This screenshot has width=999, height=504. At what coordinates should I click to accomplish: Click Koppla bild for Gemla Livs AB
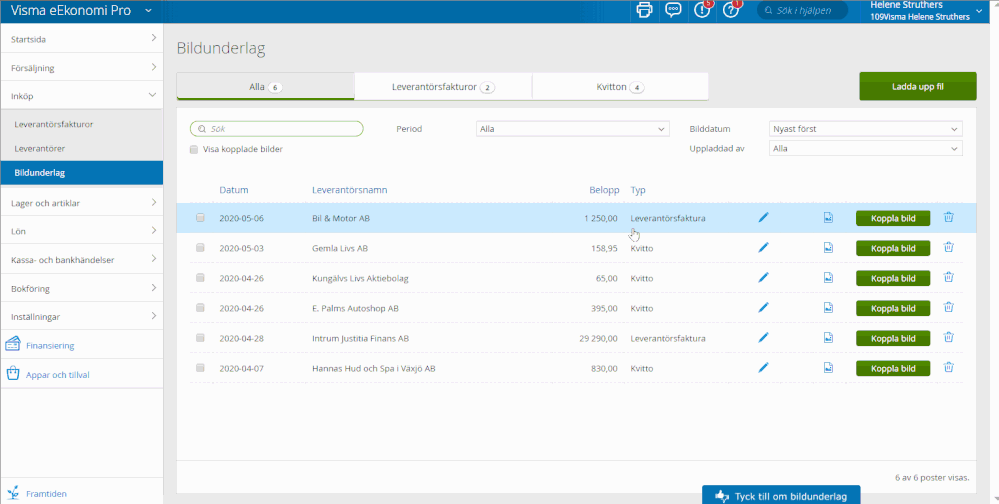892,248
